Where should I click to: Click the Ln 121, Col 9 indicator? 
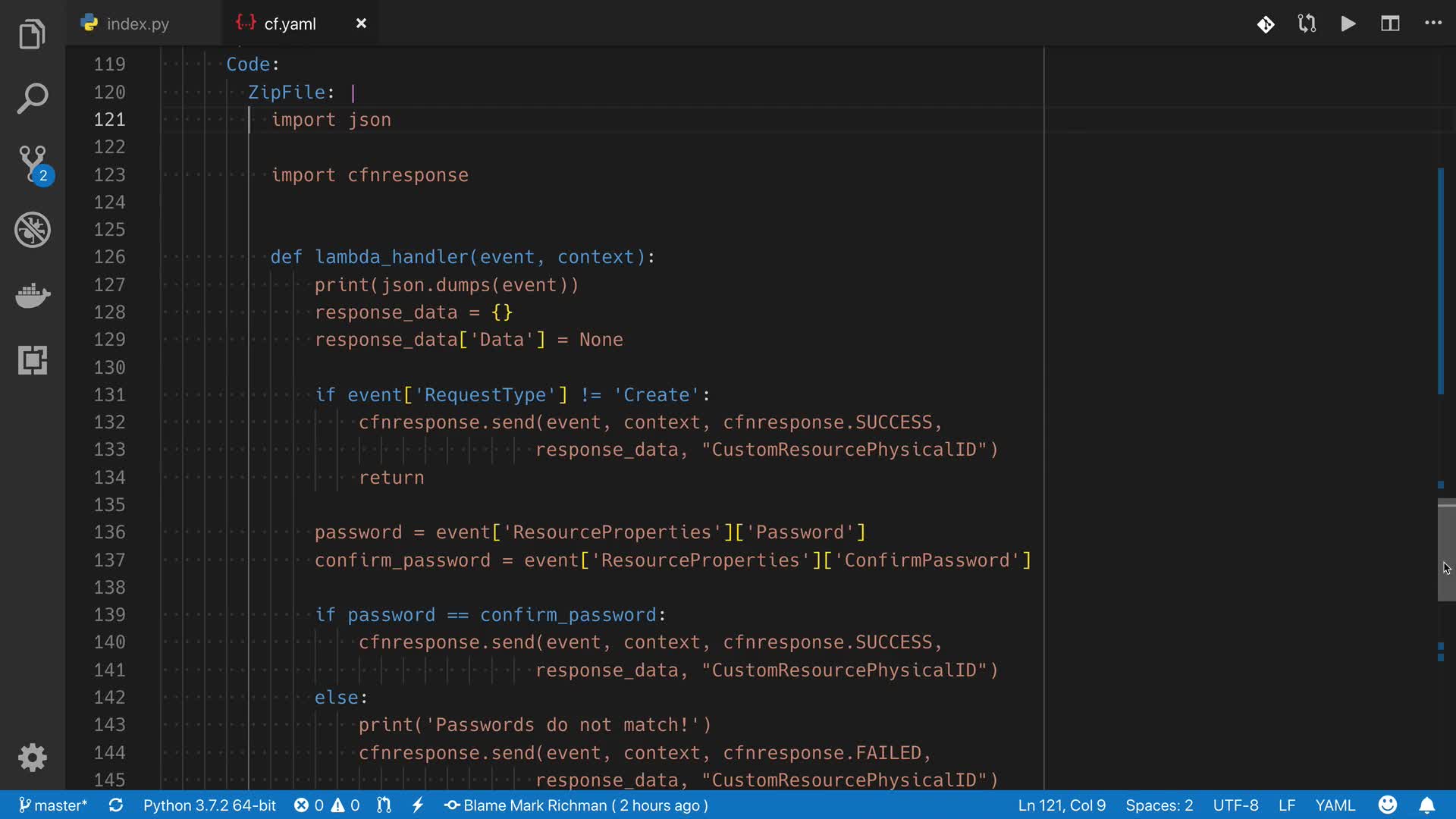[1061, 805]
